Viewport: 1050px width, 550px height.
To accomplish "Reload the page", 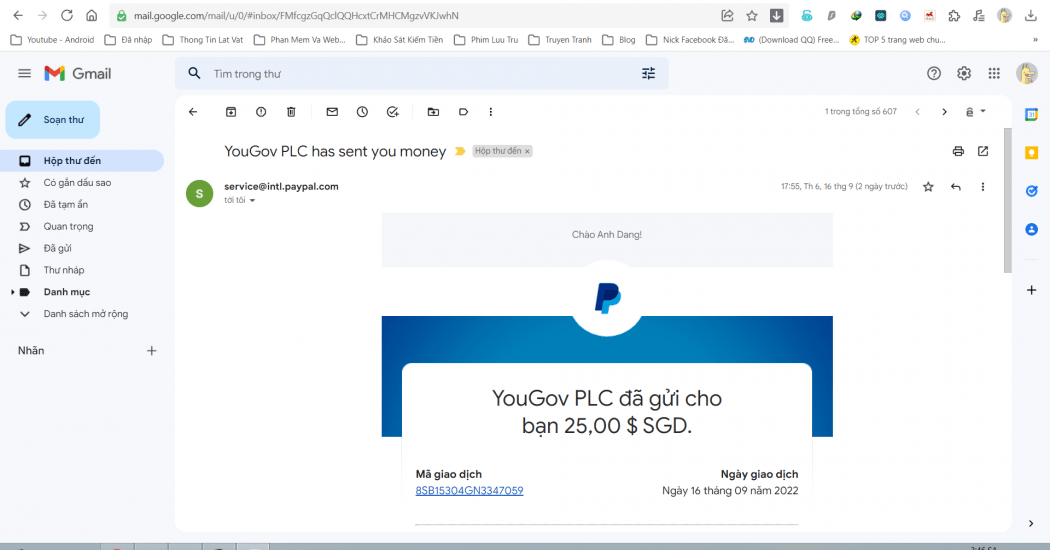I will tap(67, 15).
